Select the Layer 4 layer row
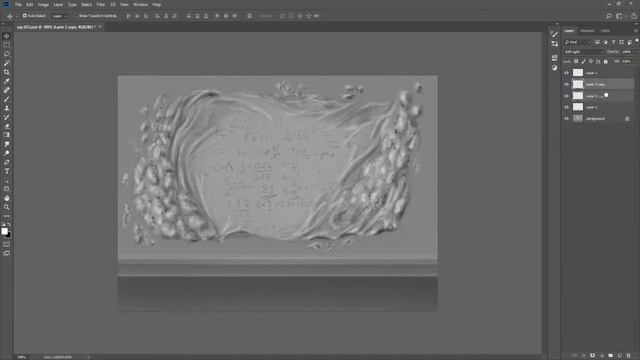640x360 pixels. click(x=598, y=73)
